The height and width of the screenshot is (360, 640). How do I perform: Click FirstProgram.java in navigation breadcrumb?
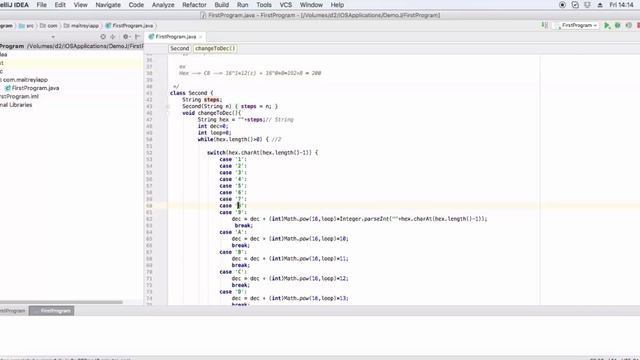pos(129,26)
